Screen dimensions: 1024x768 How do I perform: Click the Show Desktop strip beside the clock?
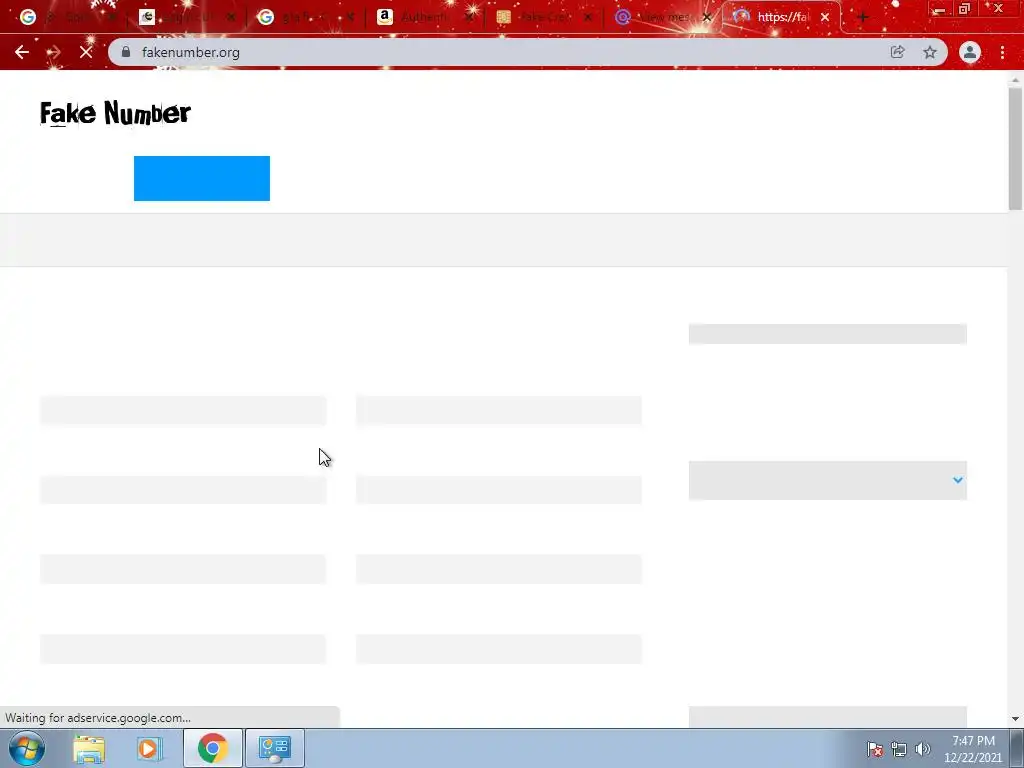click(1017, 748)
